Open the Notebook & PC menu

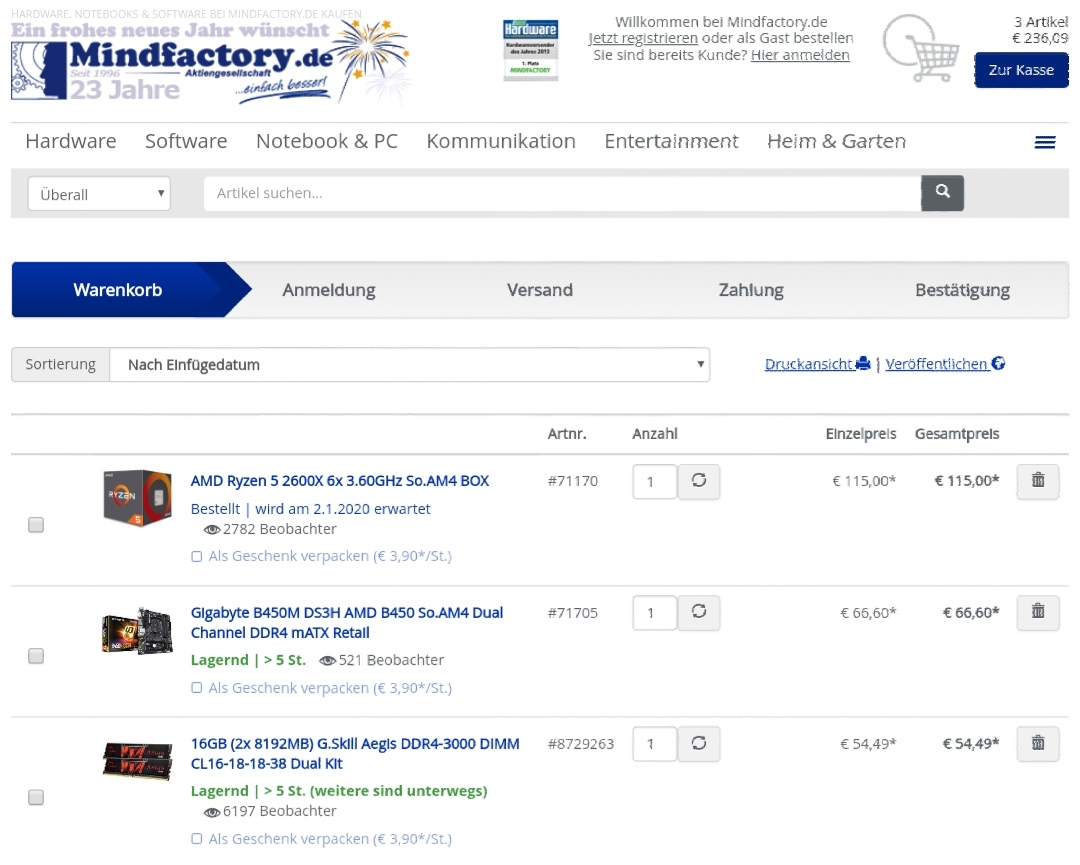pyautogui.click(x=327, y=141)
